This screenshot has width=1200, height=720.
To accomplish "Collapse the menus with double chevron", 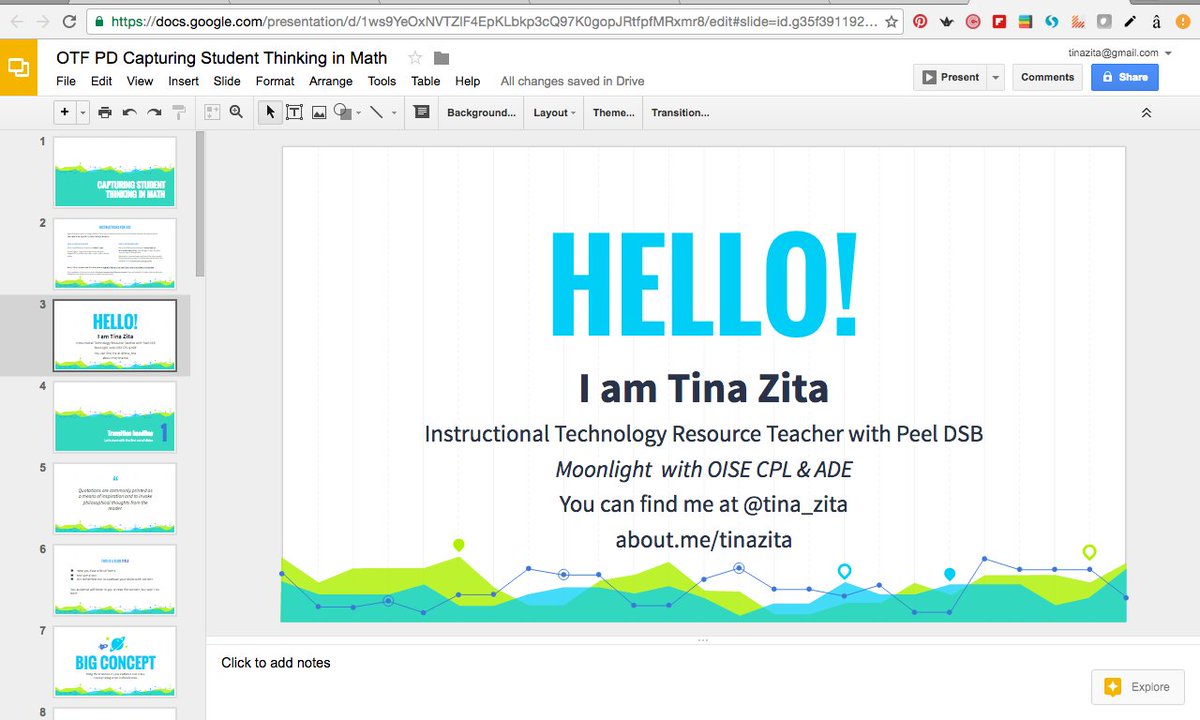I will (1146, 113).
